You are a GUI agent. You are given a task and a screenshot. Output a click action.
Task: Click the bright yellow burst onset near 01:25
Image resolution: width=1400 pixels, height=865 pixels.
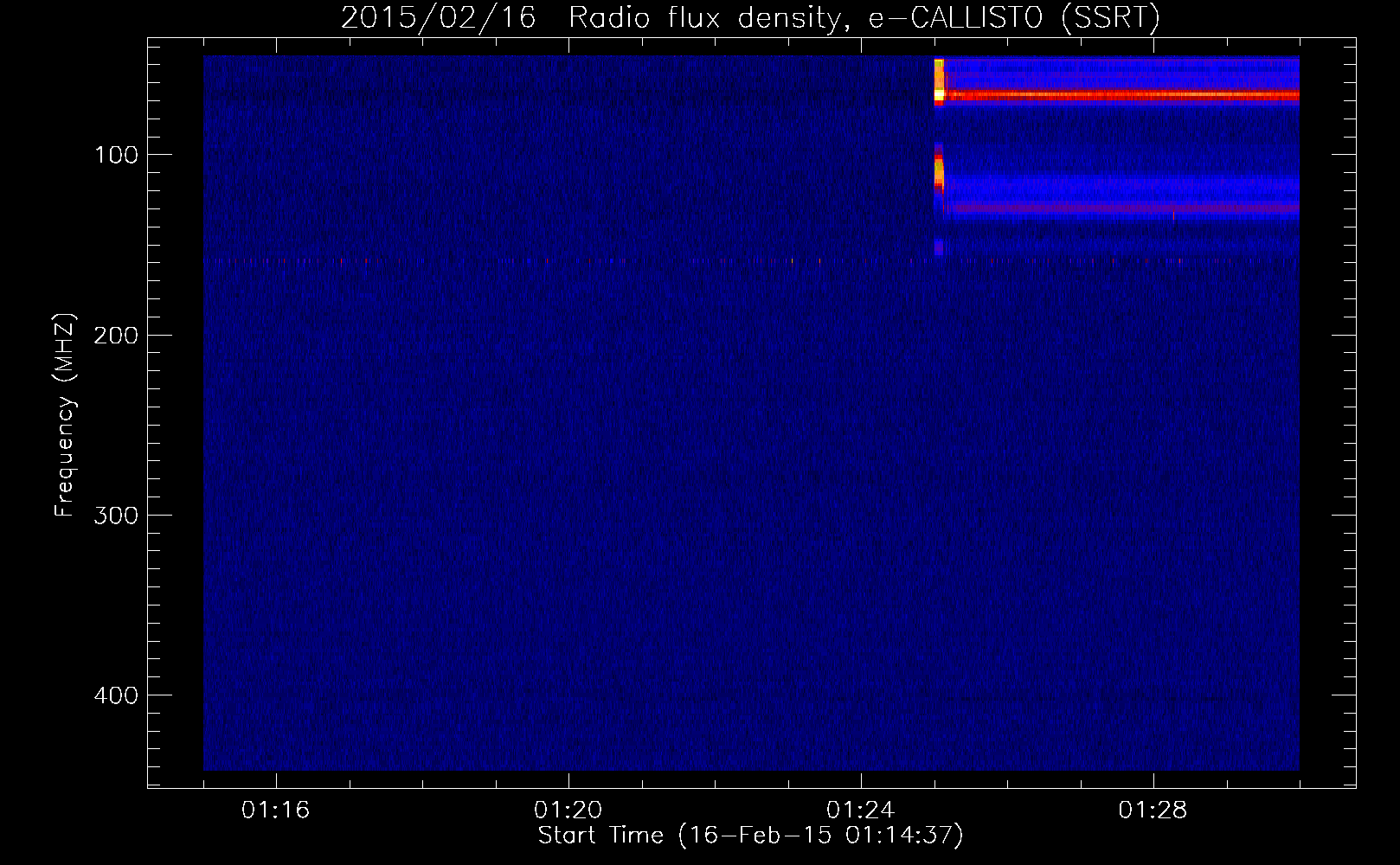coord(939,81)
